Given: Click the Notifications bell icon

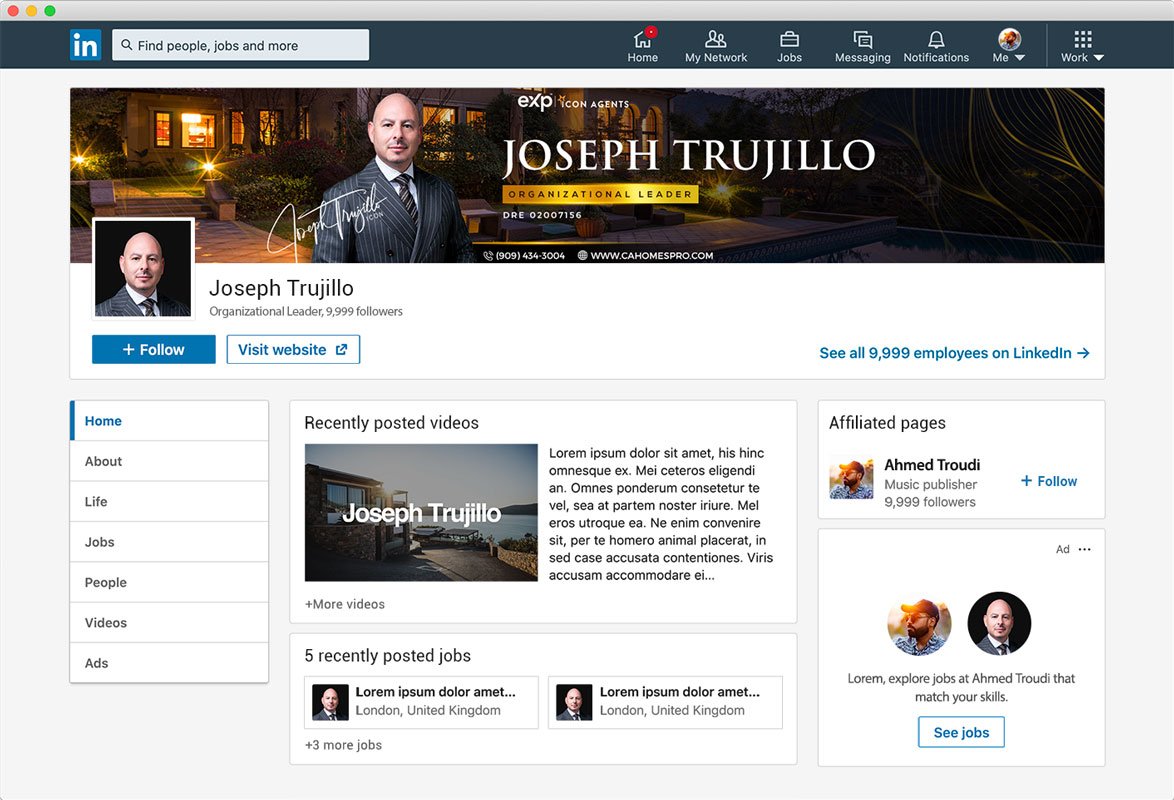Looking at the screenshot, I should (936, 40).
